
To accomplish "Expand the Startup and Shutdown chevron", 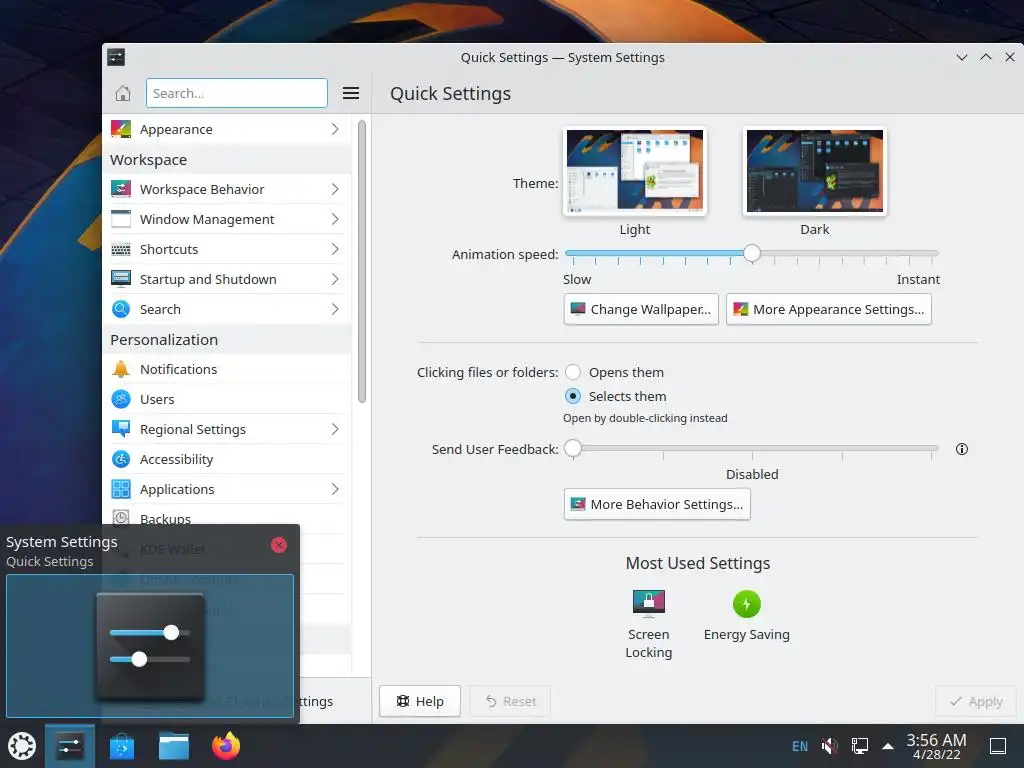I will (335, 280).
